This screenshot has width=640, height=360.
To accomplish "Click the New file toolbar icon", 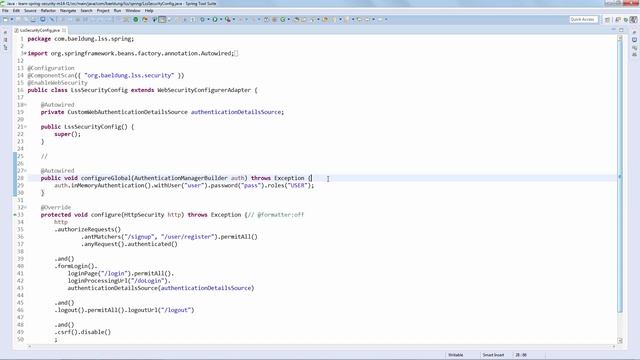I will pos(5,19).
